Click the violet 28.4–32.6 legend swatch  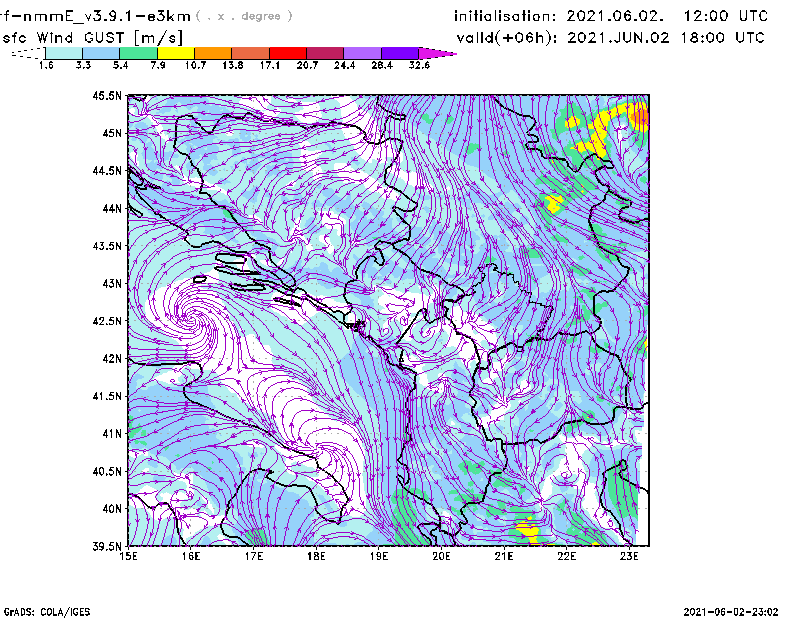click(400, 53)
